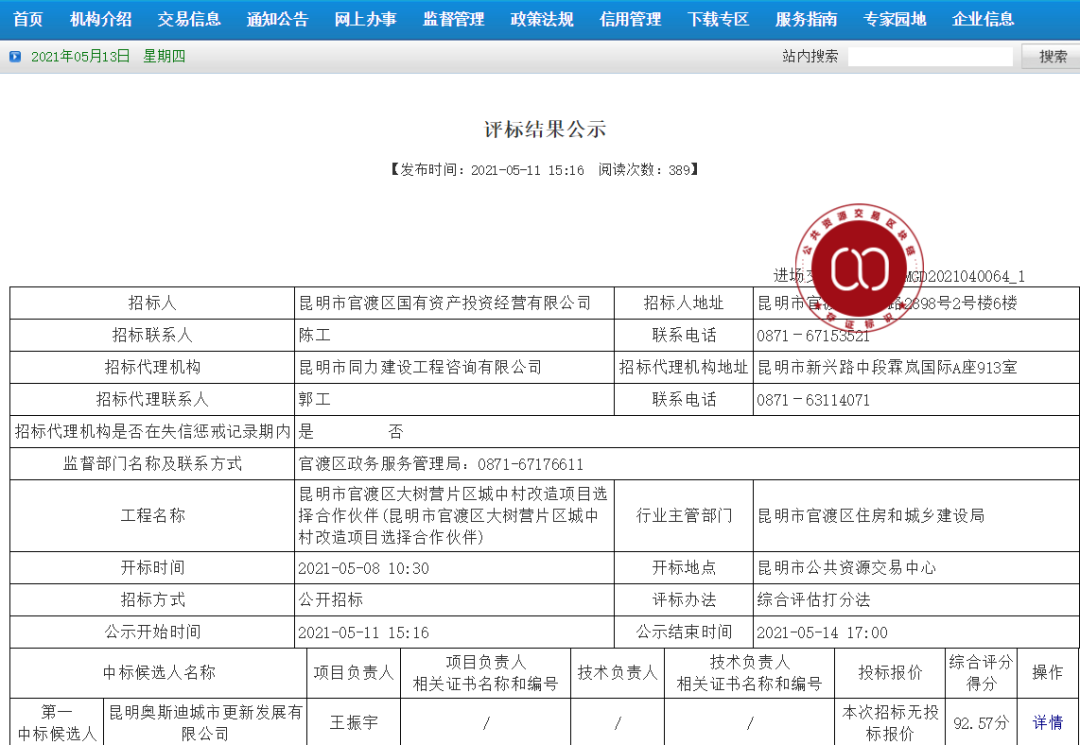1080x745 pixels.
Task: Click the 招标人 label cell
Action: coord(152,303)
